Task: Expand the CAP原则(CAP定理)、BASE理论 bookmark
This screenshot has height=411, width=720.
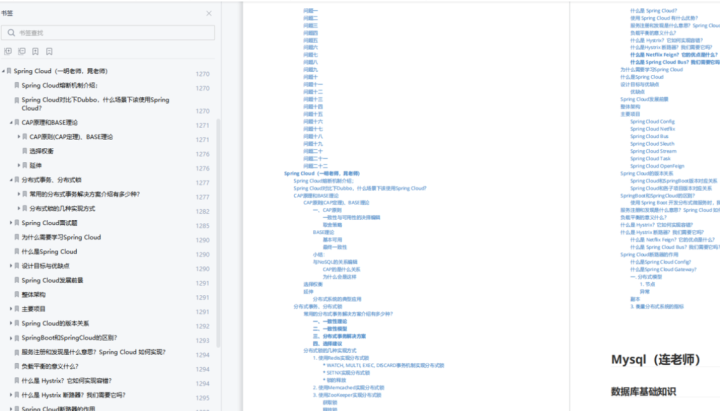Action: tap(19, 137)
